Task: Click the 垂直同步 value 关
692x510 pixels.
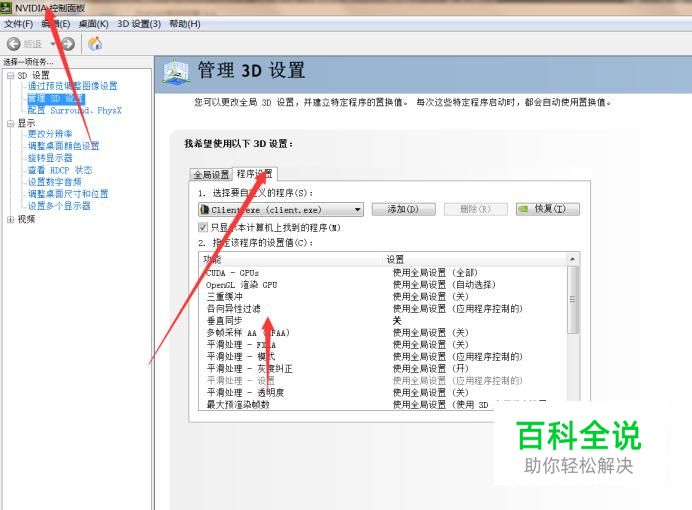Action: (x=397, y=321)
